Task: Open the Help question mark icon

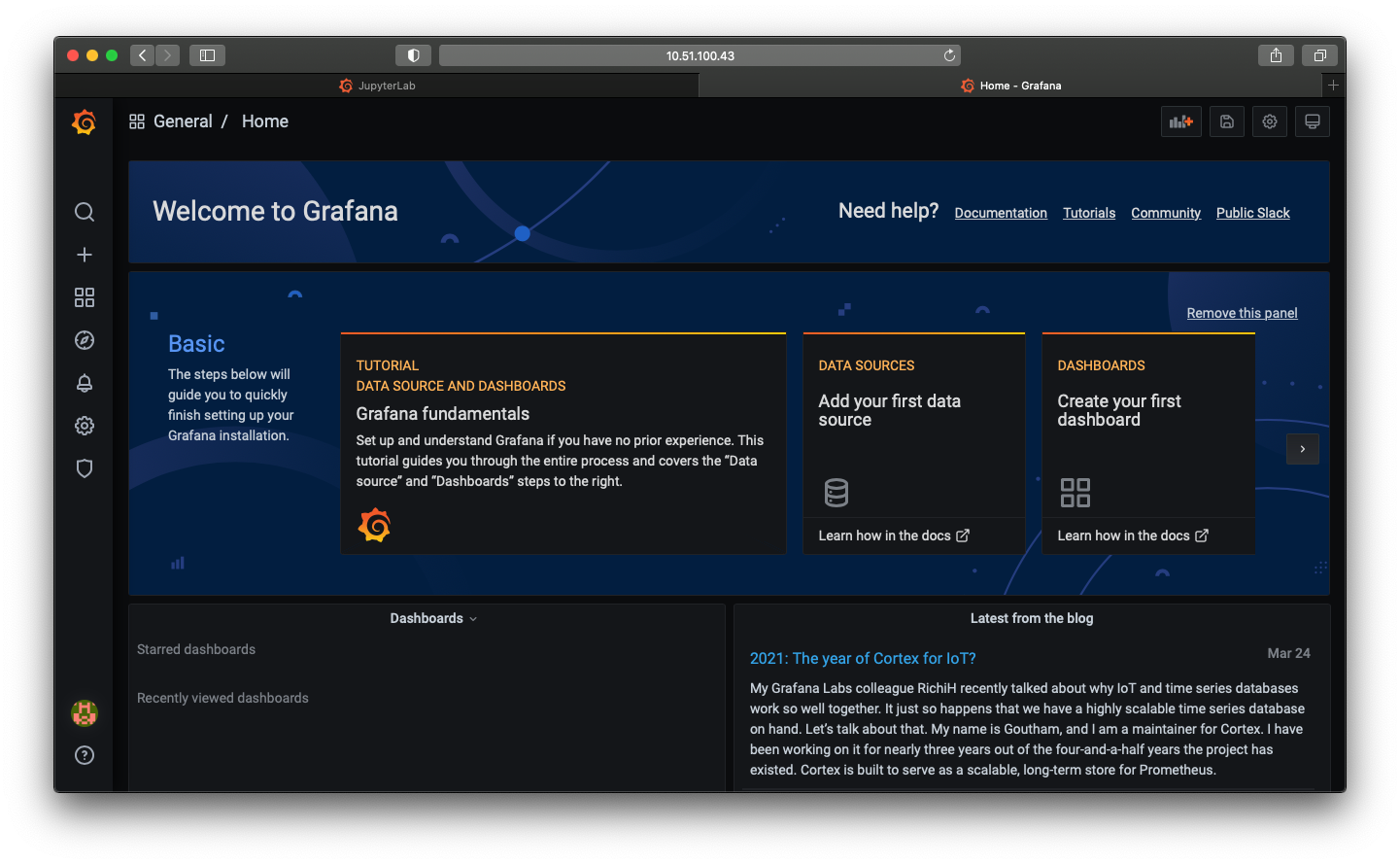Action: [x=85, y=755]
